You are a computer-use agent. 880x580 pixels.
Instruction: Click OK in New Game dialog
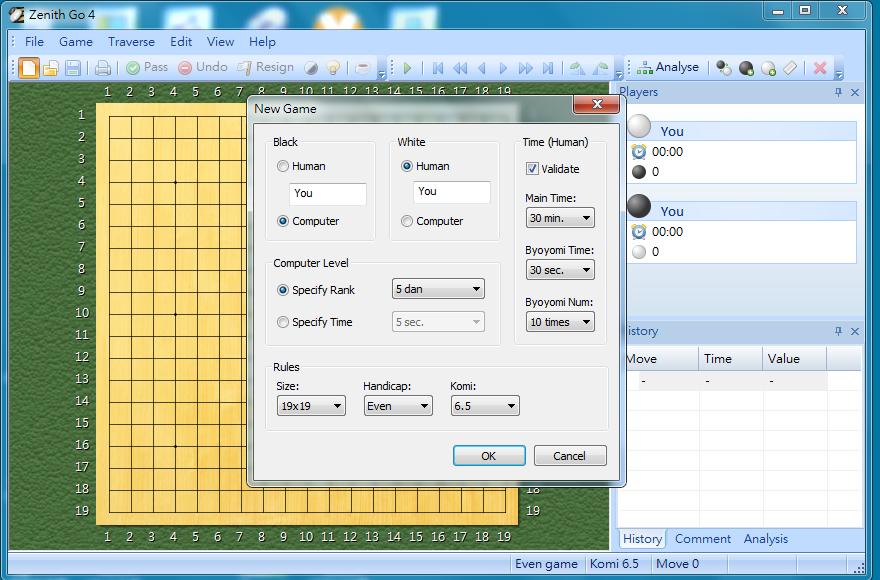click(489, 456)
